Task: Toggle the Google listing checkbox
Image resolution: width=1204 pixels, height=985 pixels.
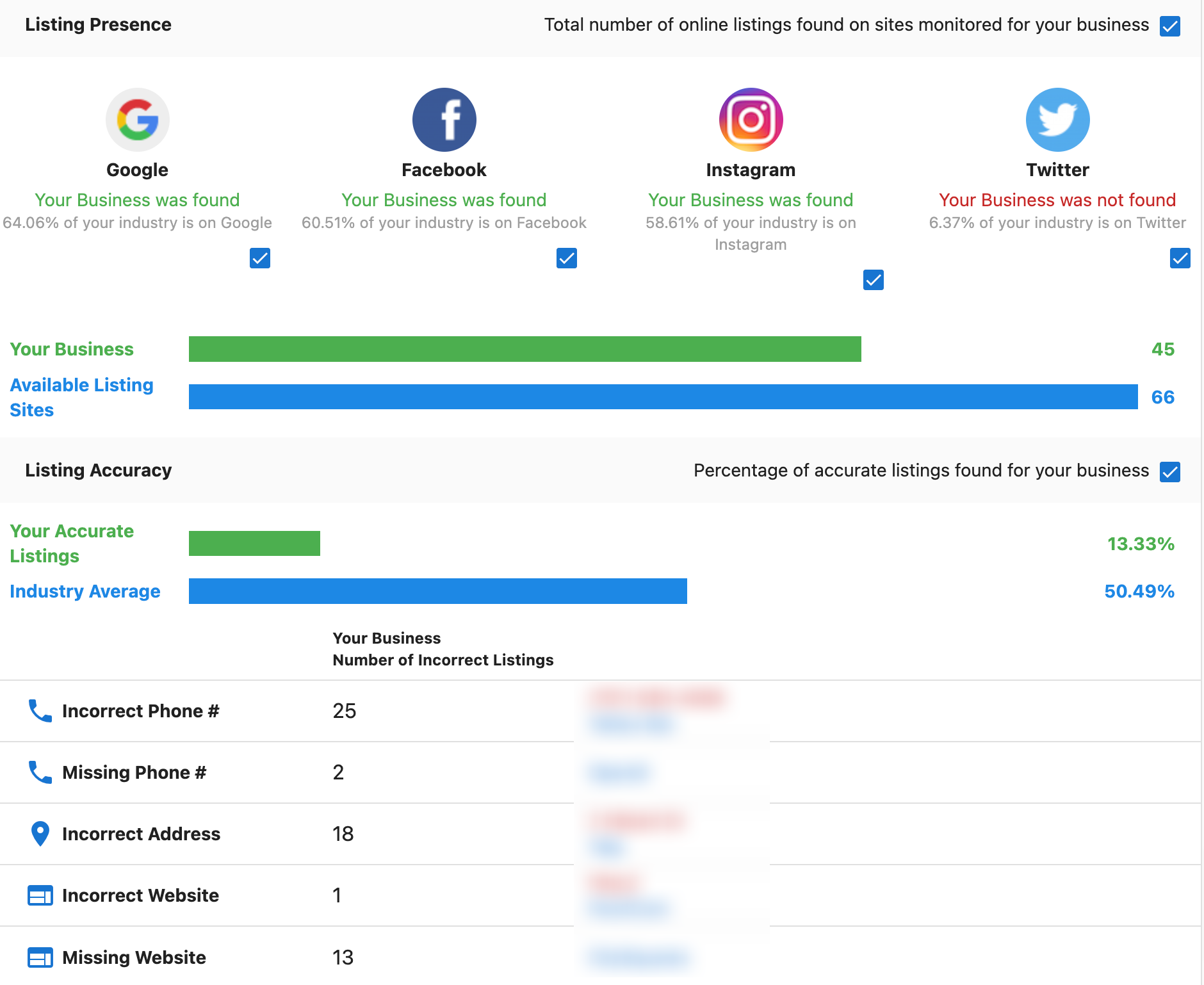Action: [260, 258]
